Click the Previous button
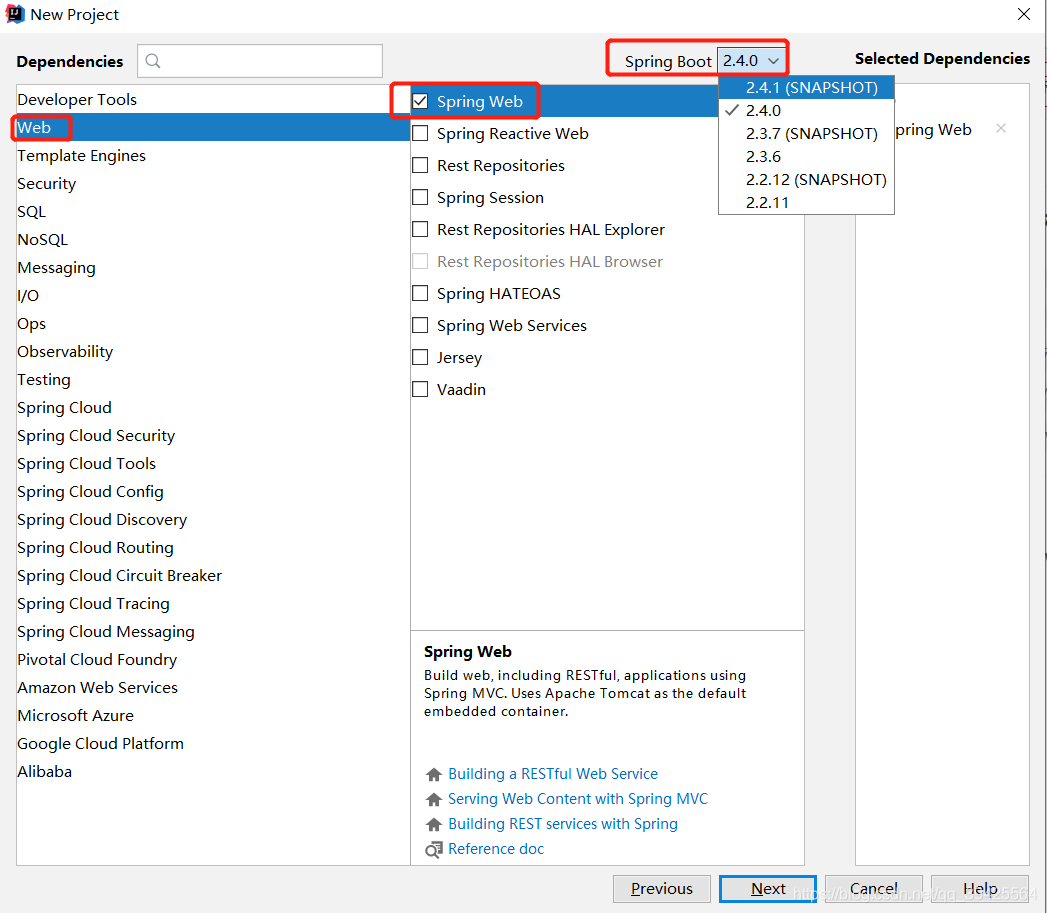 pos(662,889)
